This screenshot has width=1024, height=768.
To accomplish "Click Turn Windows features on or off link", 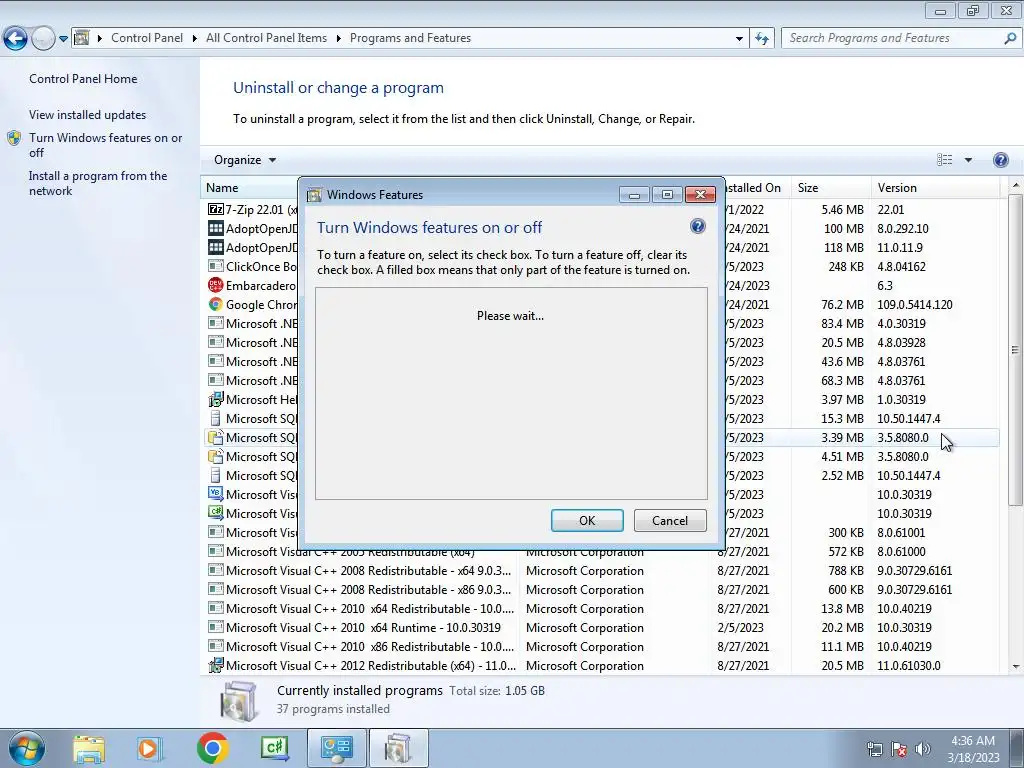I will click(105, 145).
